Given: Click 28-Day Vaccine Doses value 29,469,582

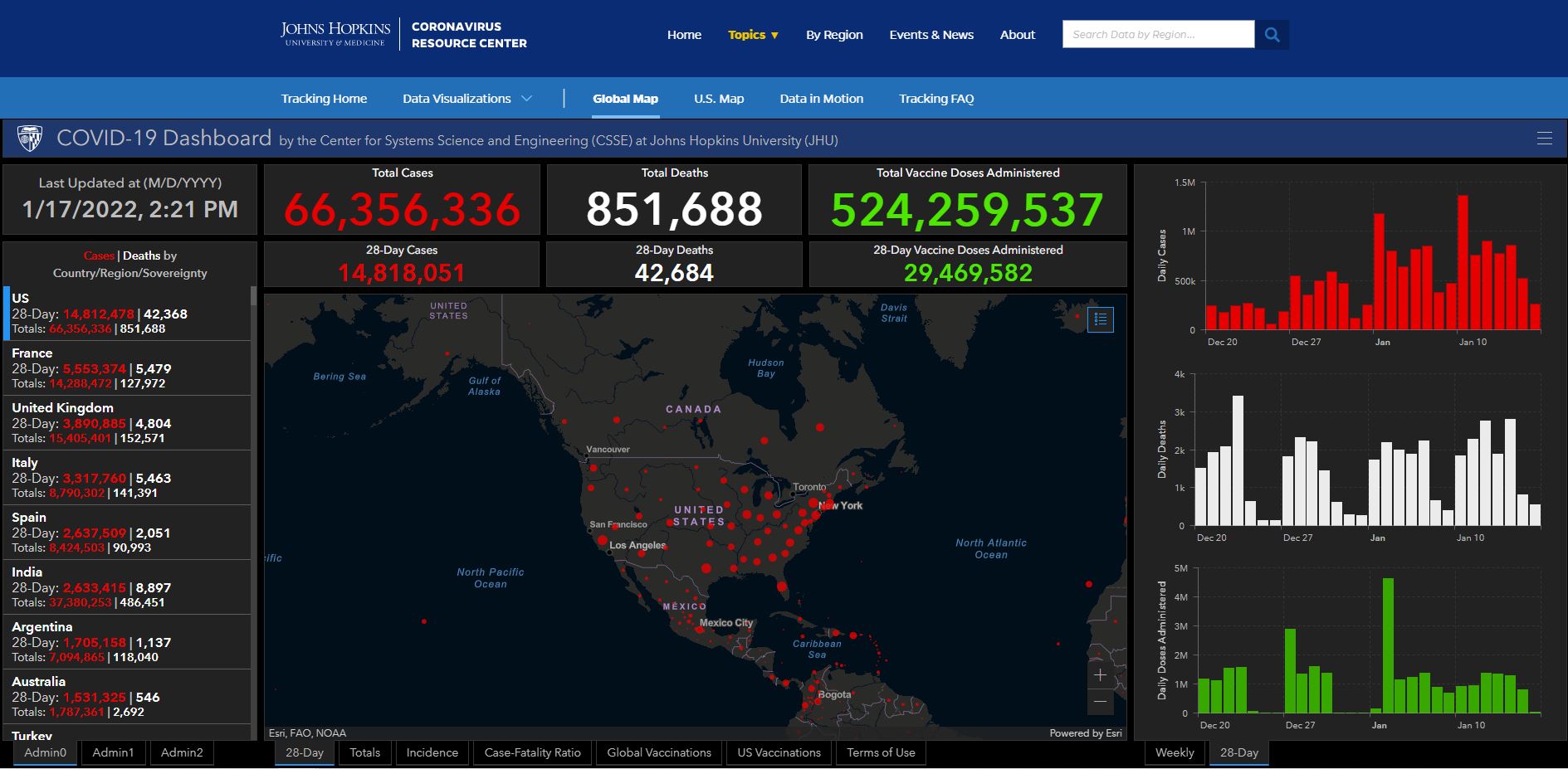Looking at the screenshot, I should pyautogui.click(x=968, y=273).
